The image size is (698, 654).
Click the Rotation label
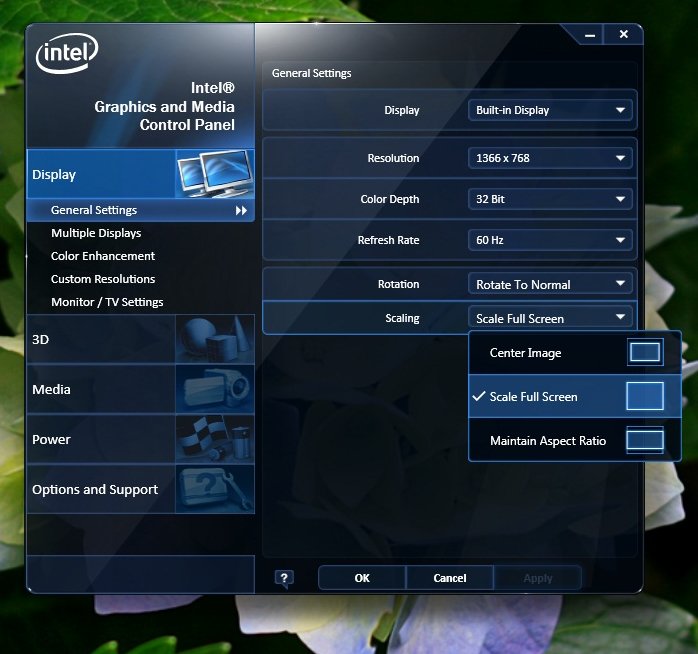coord(398,284)
